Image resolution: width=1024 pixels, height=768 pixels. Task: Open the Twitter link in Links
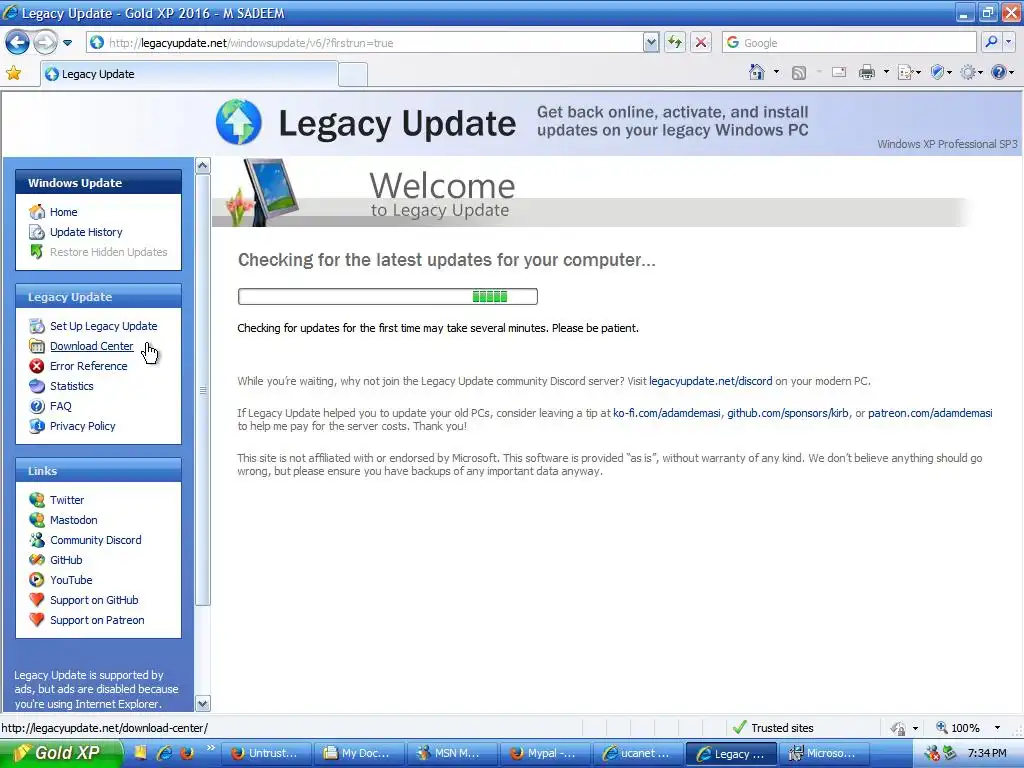pyautogui.click(x=67, y=500)
